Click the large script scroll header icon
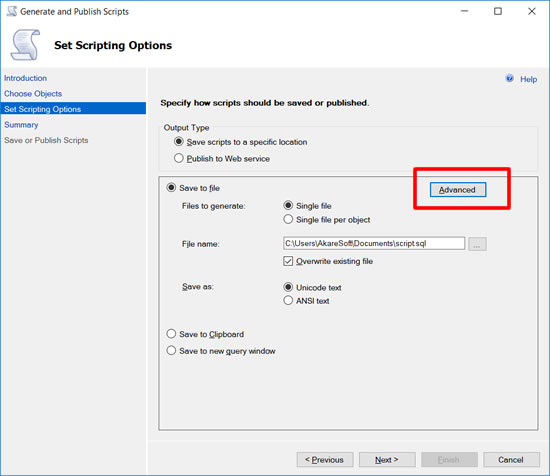This screenshot has width=550, height=476. tap(25, 45)
